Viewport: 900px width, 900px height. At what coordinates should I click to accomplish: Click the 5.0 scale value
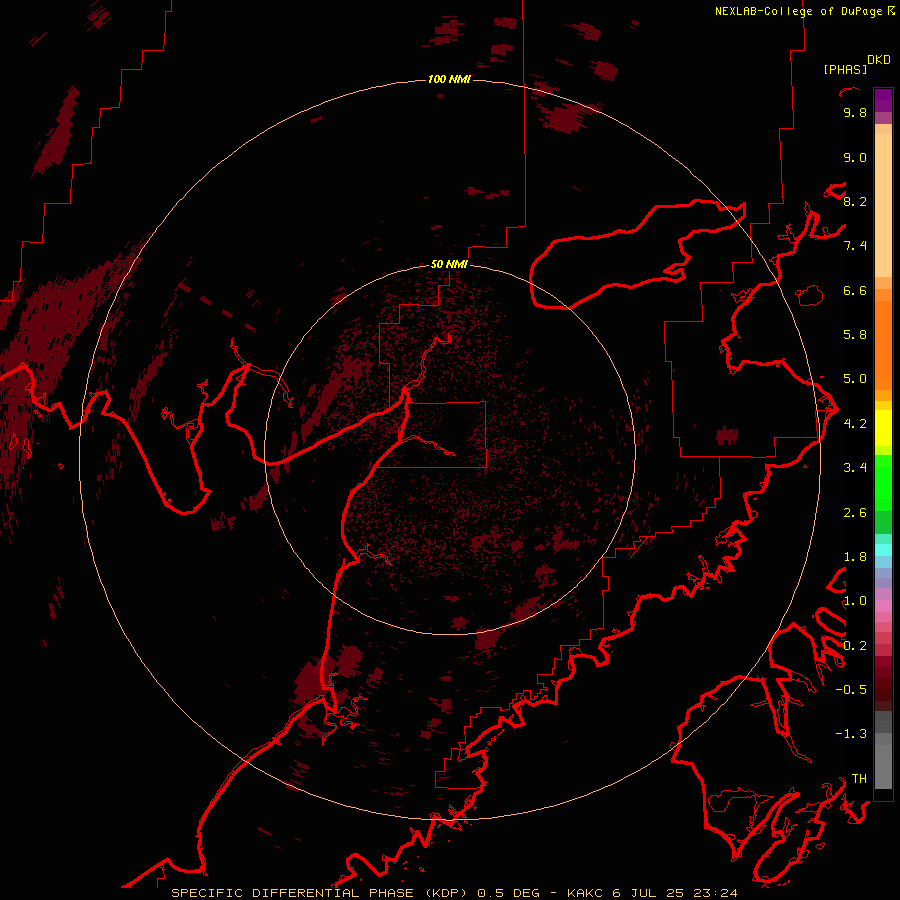[x=855, y=379]
